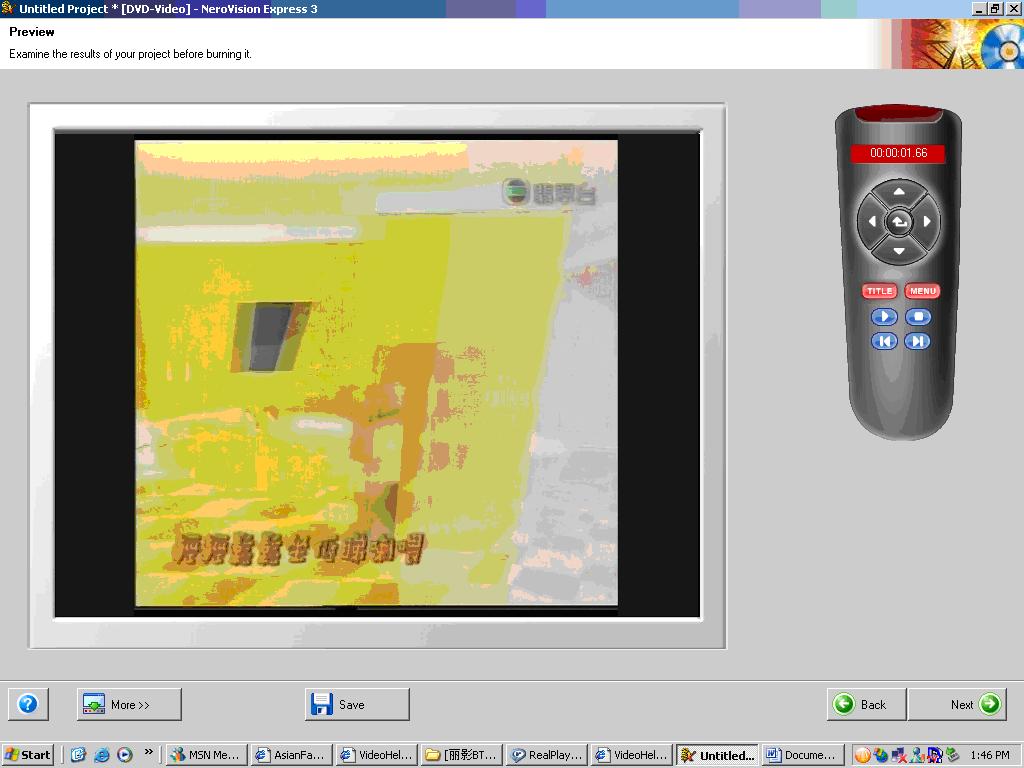
Task: Open help with the question mark button
Action: pos(28,704)
